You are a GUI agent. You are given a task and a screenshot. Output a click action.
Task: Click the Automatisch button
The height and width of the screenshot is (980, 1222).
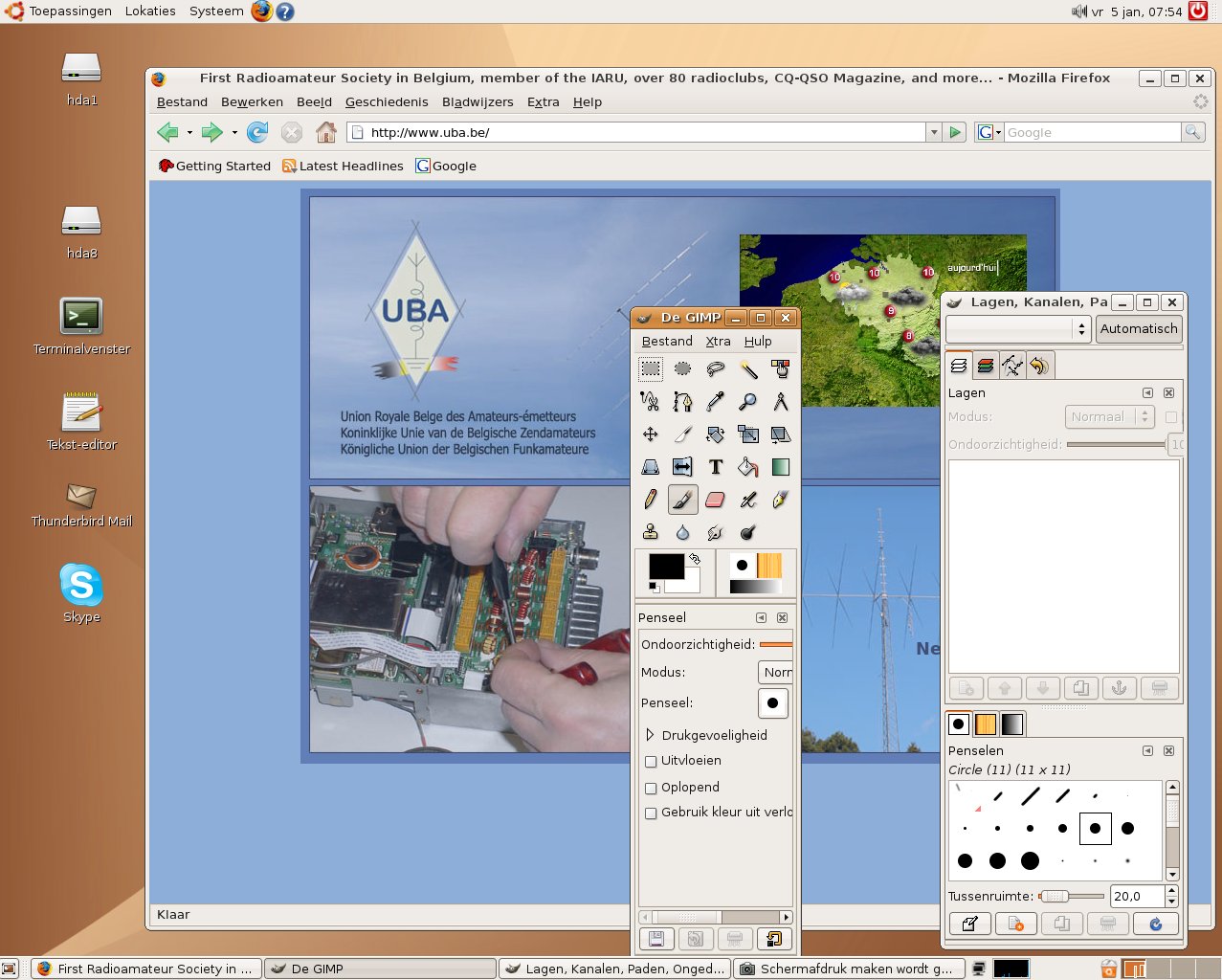coord(1138,329)
